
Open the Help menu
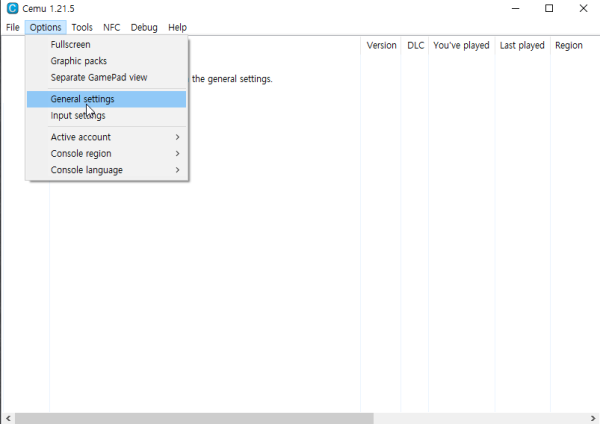pos(177,27)
